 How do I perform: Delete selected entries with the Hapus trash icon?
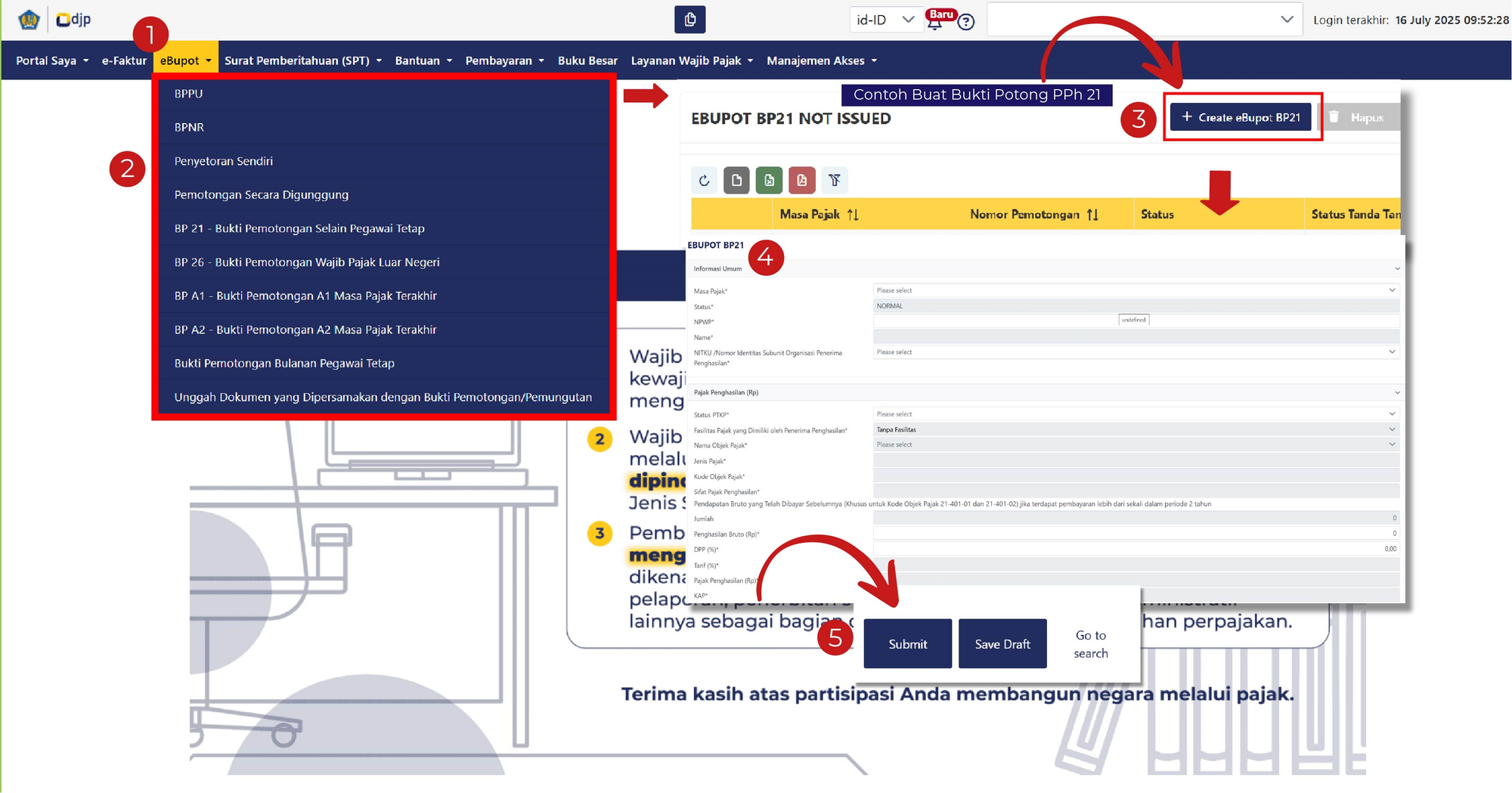1361,117
